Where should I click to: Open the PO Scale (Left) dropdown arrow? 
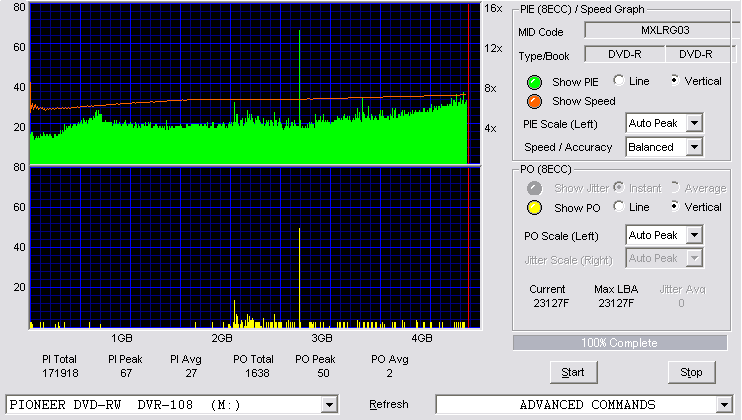[x=694, y=235]
